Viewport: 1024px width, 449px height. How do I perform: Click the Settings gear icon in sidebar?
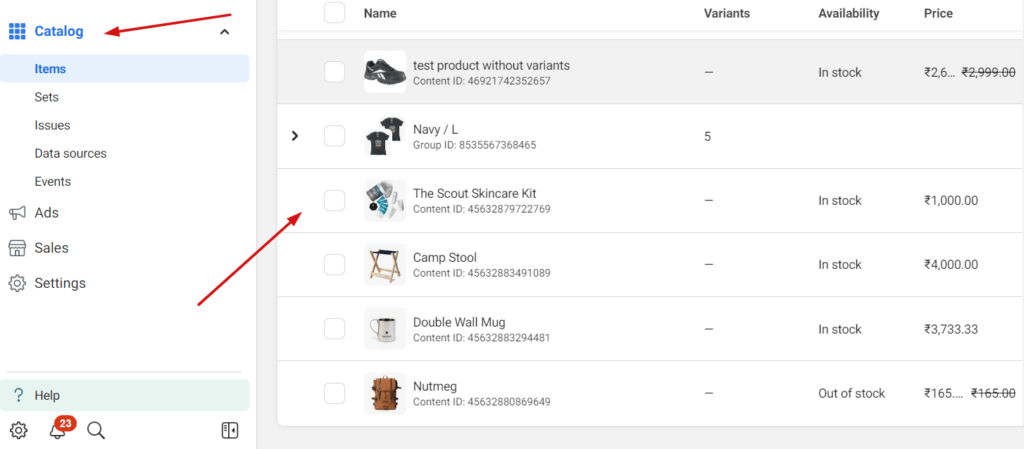coord(17,283)
